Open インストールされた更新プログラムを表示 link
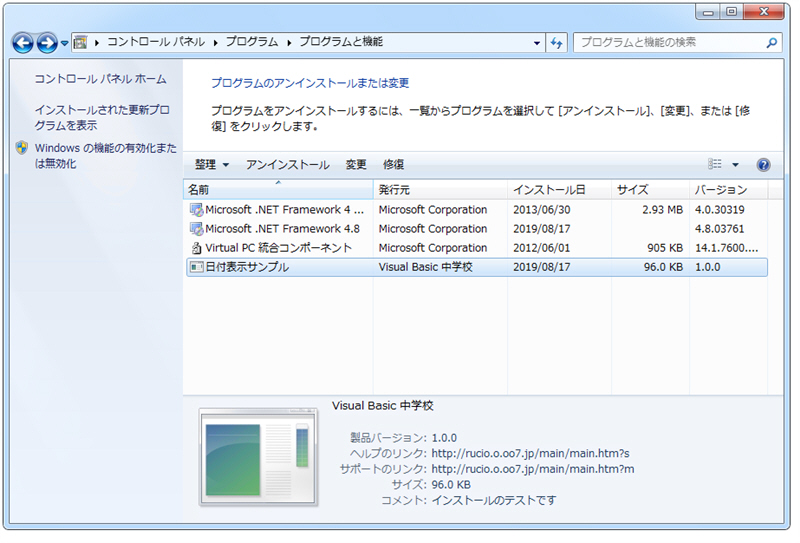The image size is (800, 543). tap(102, 117)
